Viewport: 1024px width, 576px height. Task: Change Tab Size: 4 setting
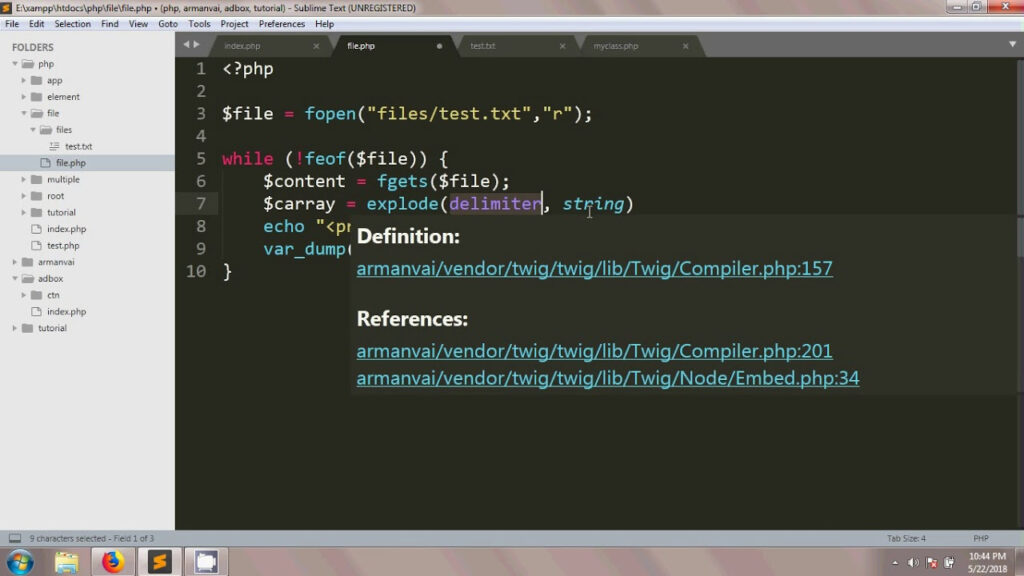(906, 539)
